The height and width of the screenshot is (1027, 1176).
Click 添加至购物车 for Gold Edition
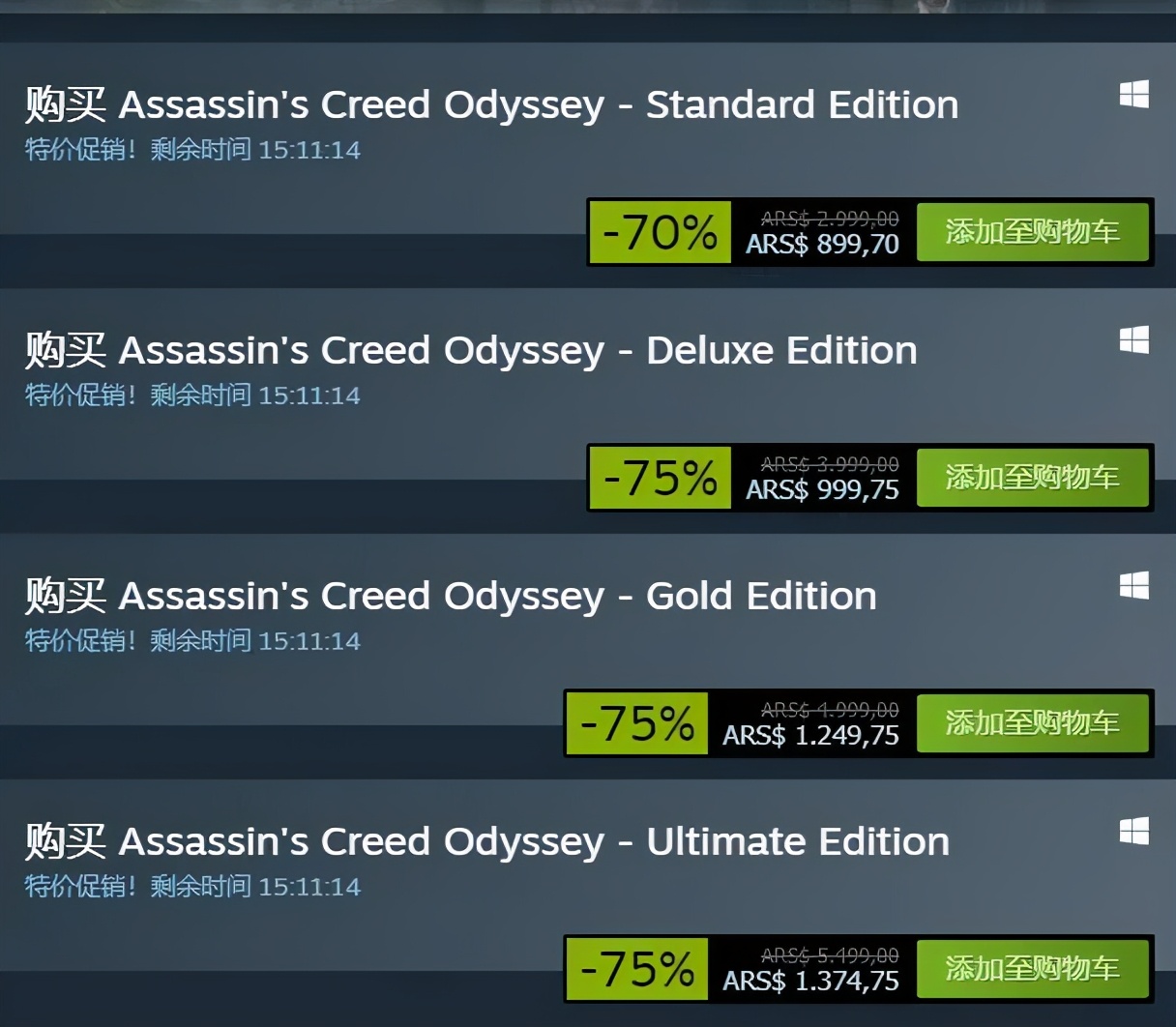coord(1033,722)
